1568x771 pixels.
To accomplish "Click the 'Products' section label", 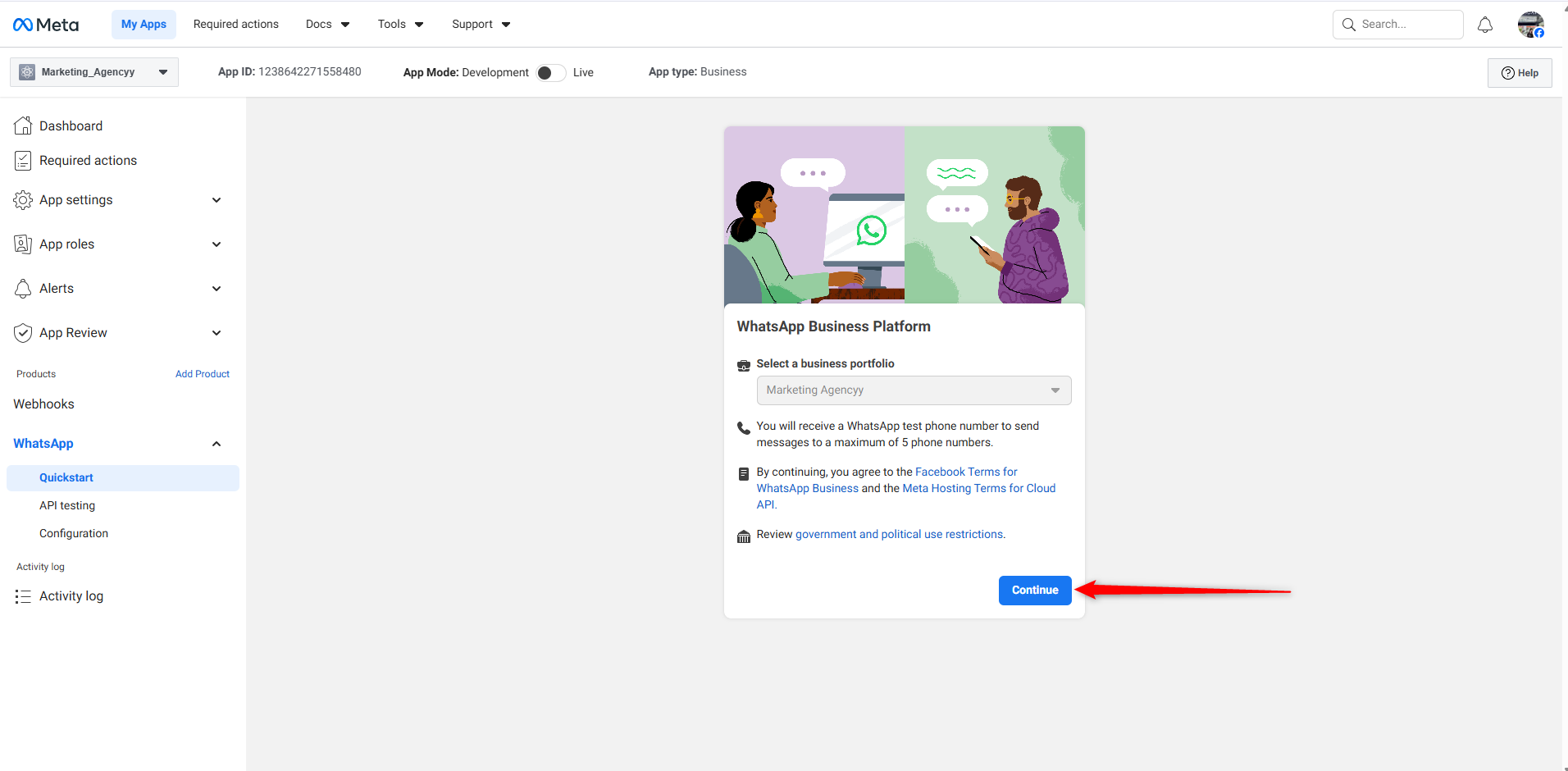I will (x=36, y=374).
